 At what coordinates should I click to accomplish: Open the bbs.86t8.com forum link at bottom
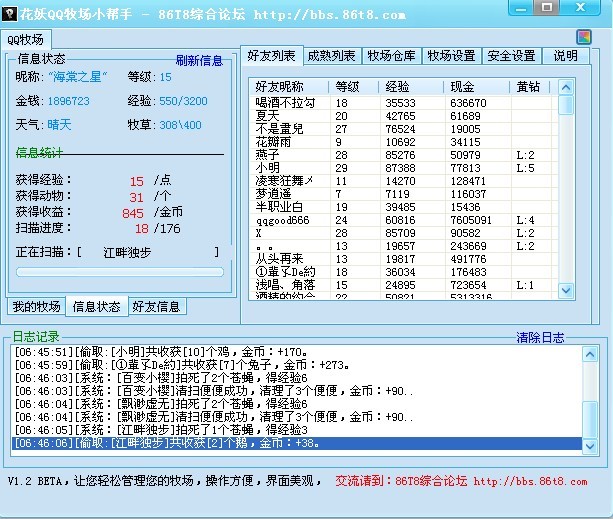(531, 481)
